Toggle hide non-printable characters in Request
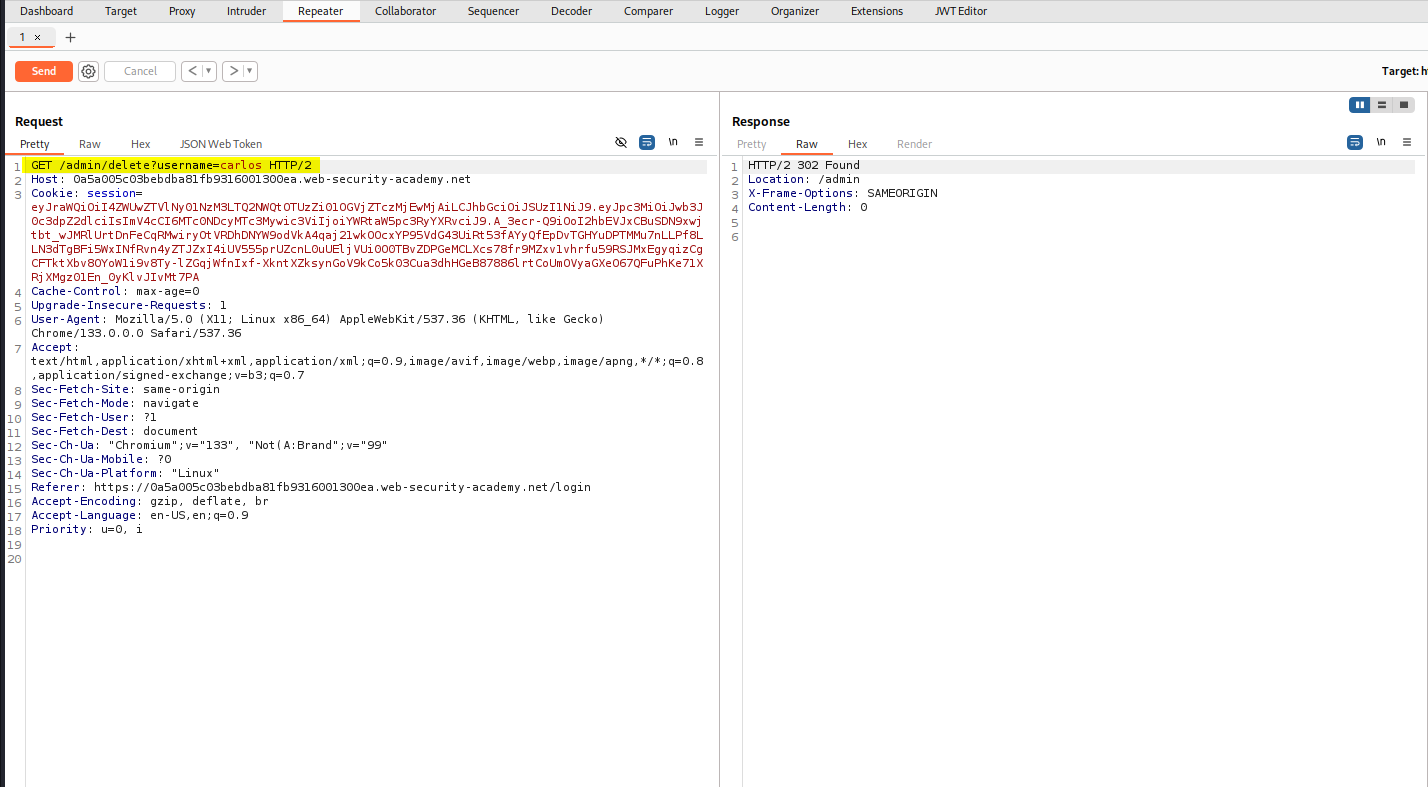This screenshot has height=787, width=1428. point(621,143)
